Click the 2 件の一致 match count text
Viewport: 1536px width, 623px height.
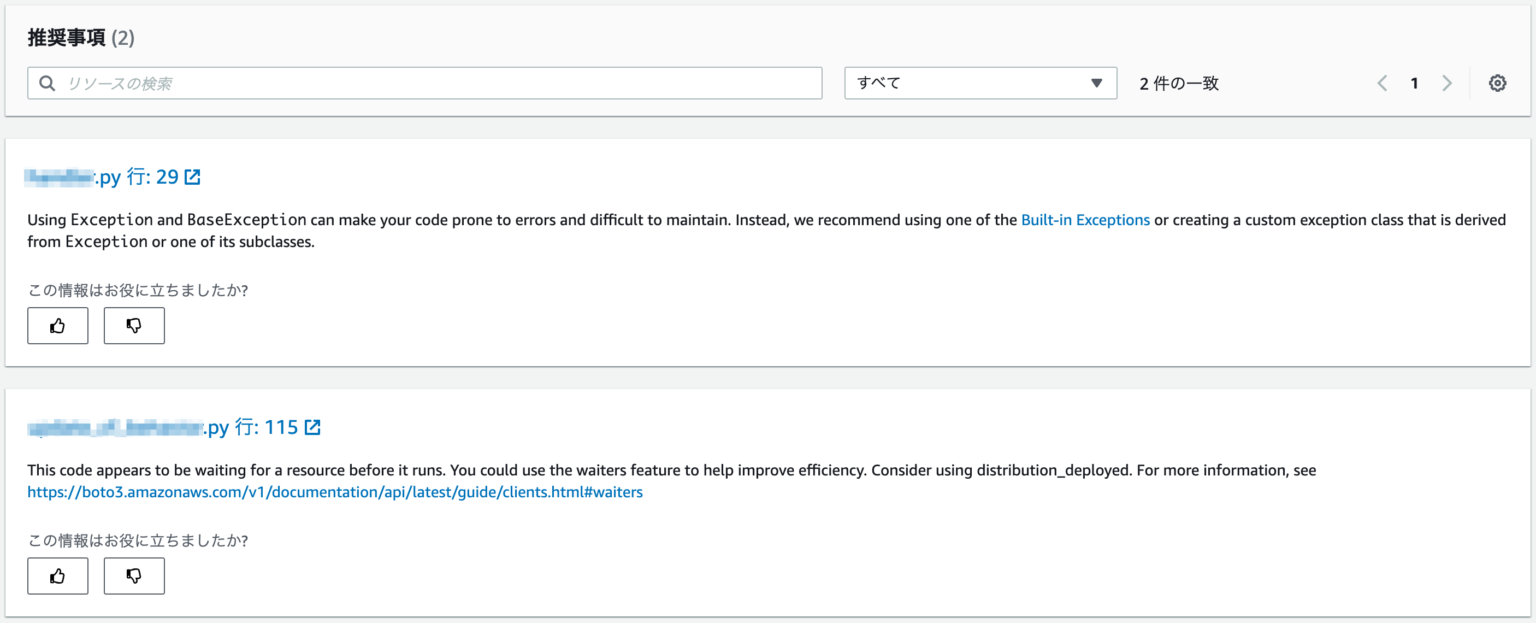pos(1179,84)
